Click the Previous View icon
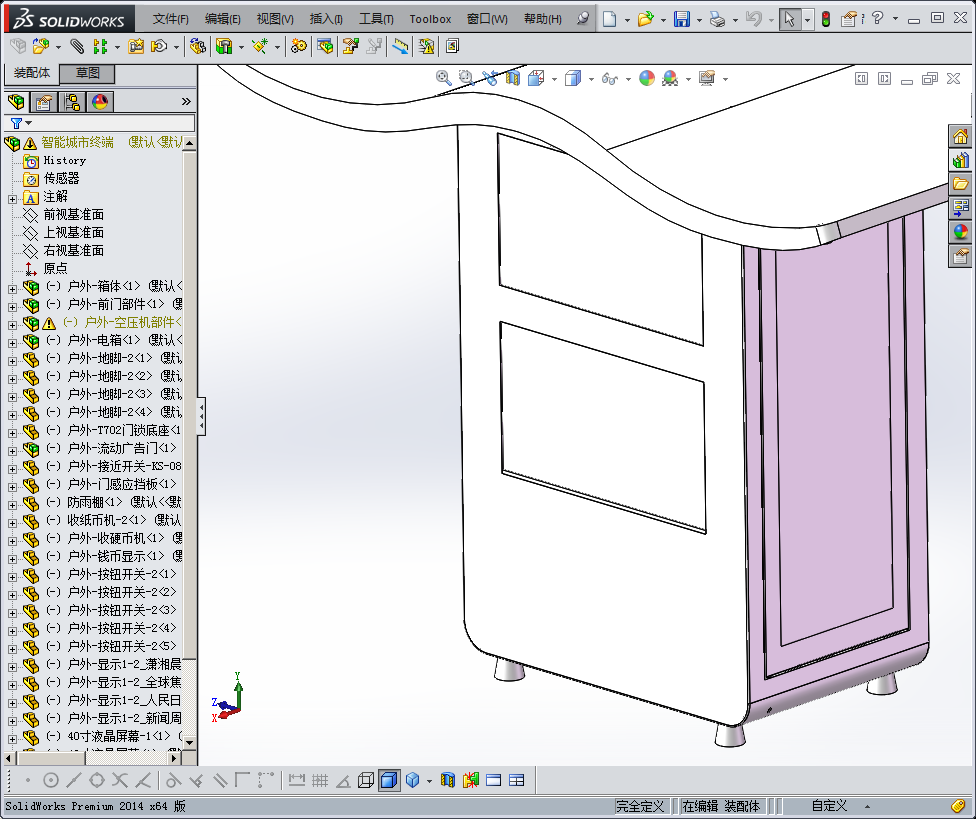Viewport: 976px width, 819px height. [x=490, y=78]
